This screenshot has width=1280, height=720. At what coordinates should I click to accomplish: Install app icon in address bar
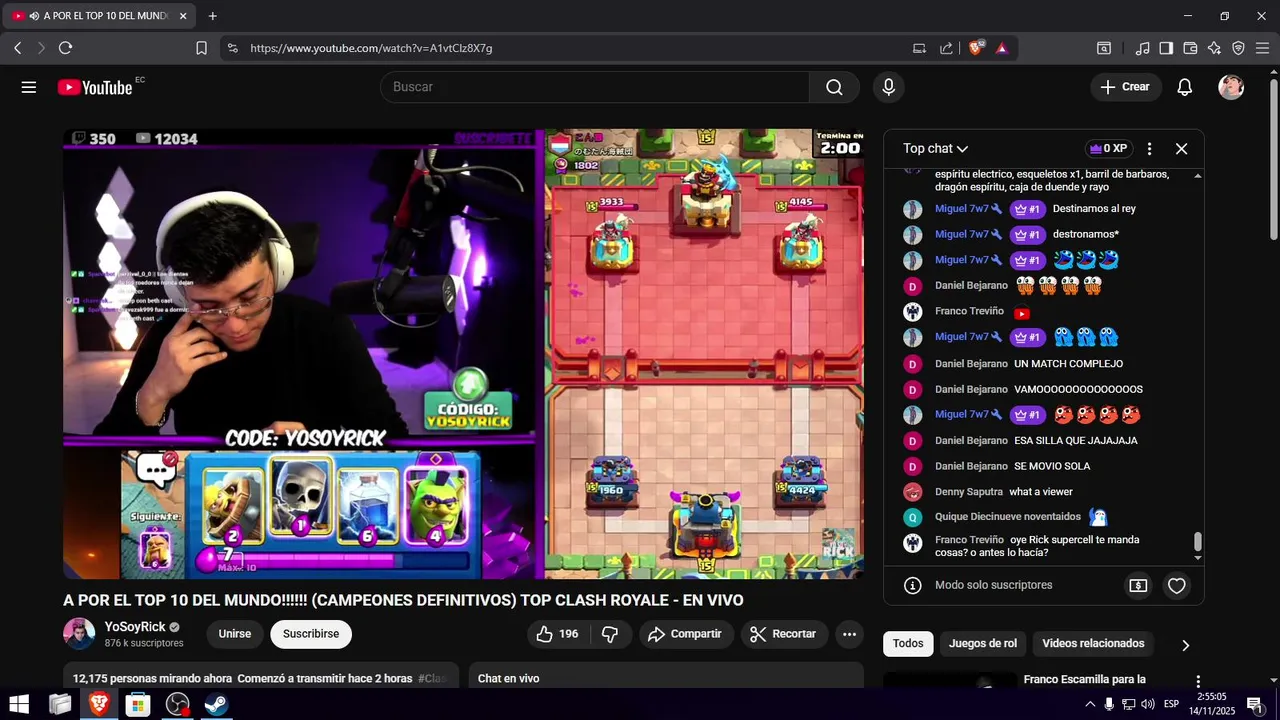click(x=920, y=48)
